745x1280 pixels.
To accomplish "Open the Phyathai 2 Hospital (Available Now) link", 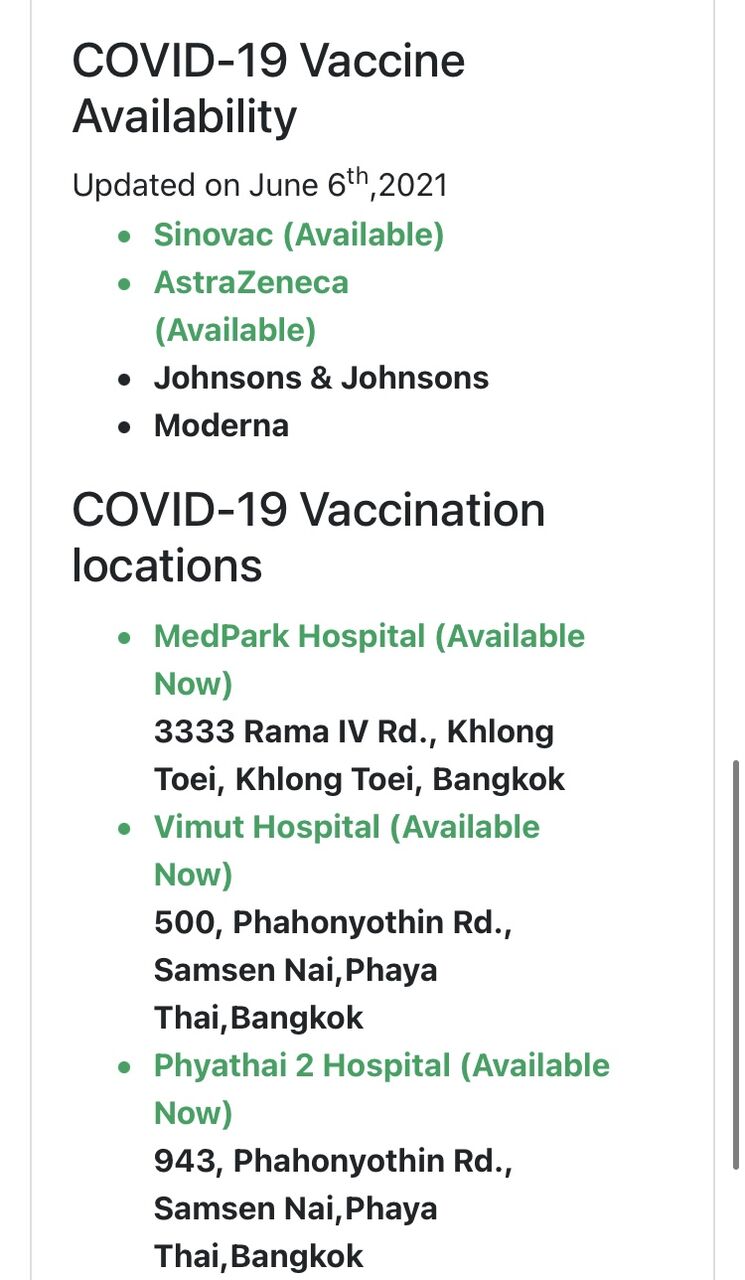I will [381, 1089].
